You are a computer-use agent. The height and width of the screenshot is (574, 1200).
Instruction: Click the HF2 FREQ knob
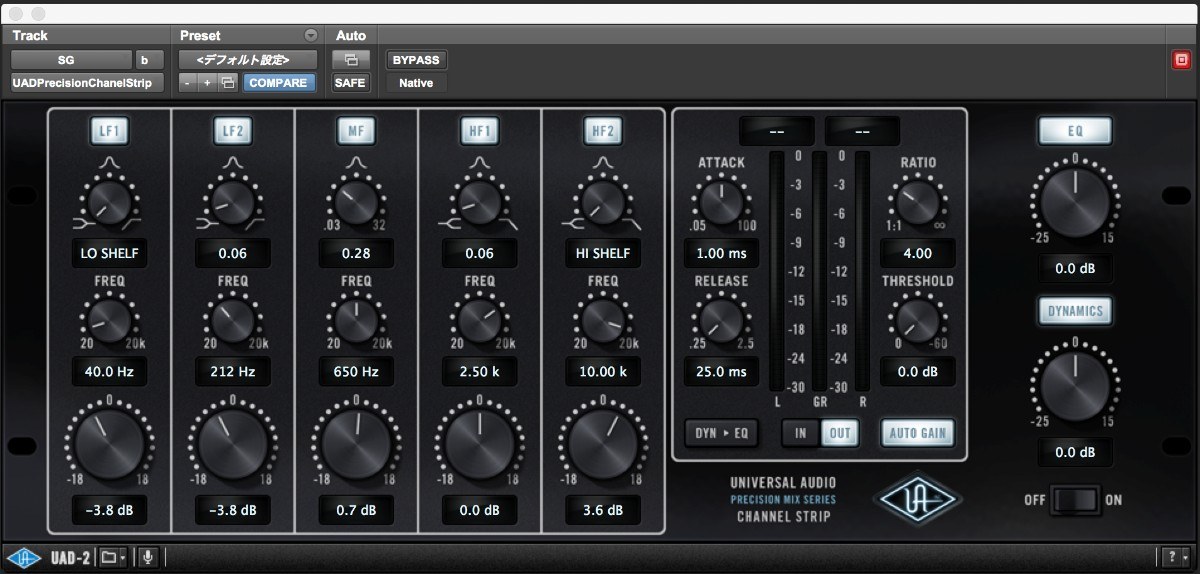coord(603,320)
